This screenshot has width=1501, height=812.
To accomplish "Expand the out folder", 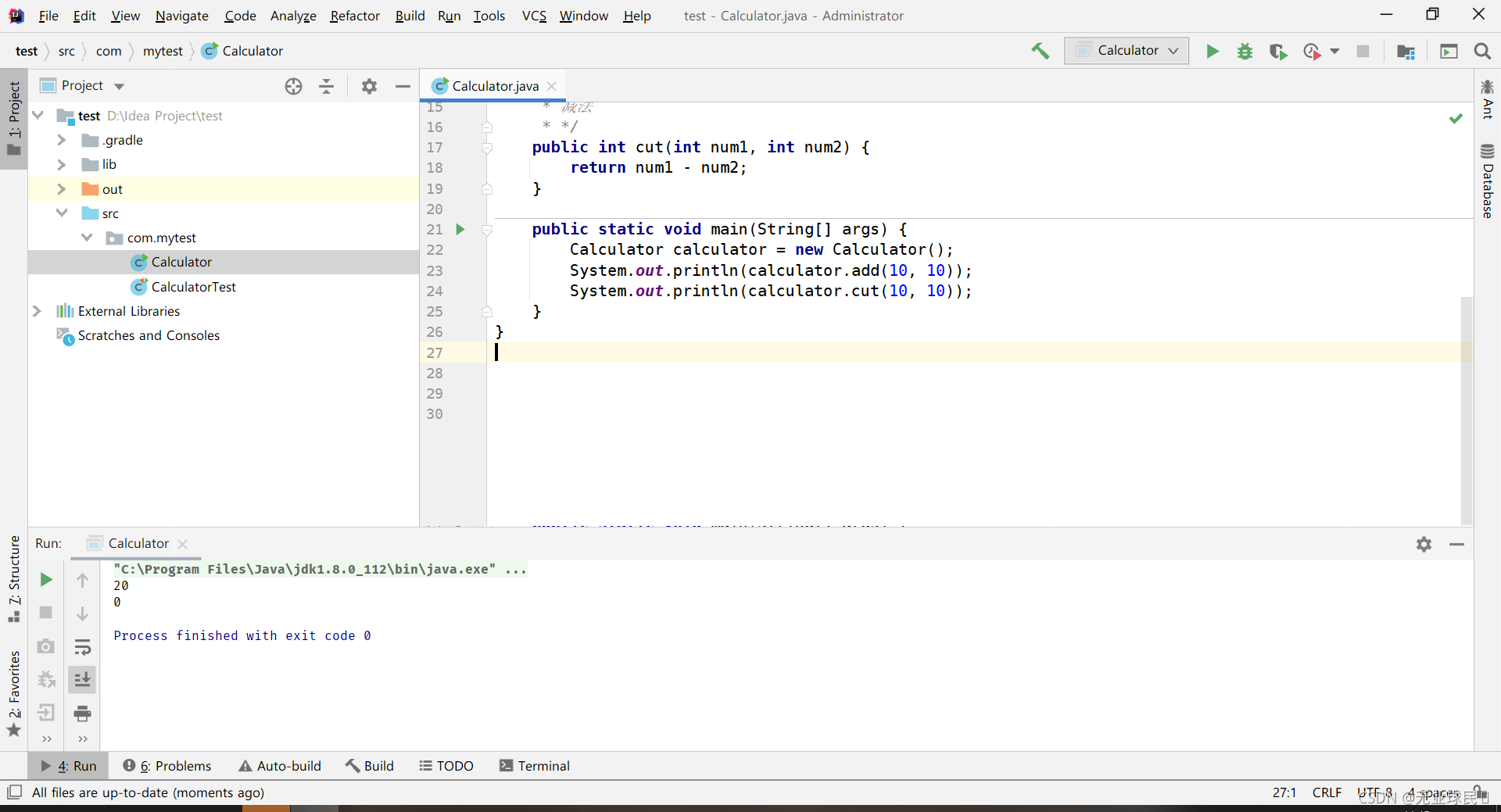I will tap(62, 189).
